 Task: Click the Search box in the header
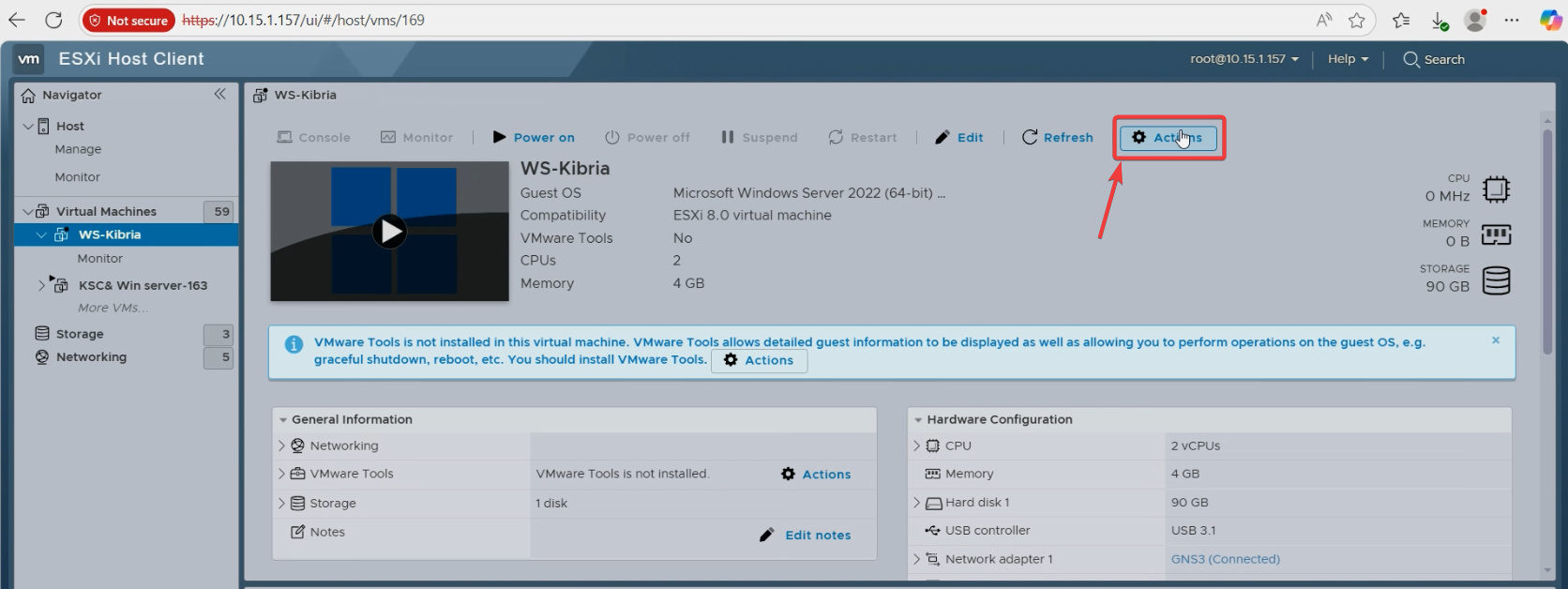click(1434, 59)
